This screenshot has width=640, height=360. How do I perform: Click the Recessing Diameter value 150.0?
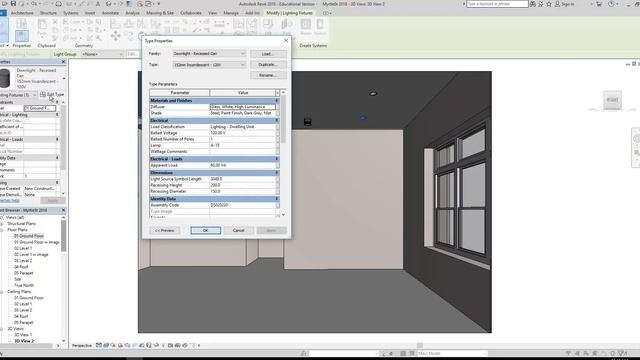click(242, 191)
